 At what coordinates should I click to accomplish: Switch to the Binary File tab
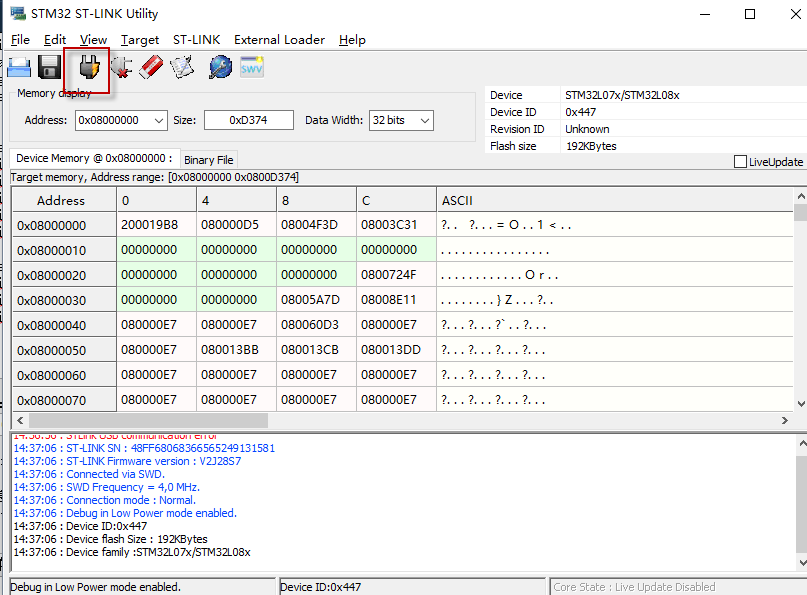coord(208,160)
